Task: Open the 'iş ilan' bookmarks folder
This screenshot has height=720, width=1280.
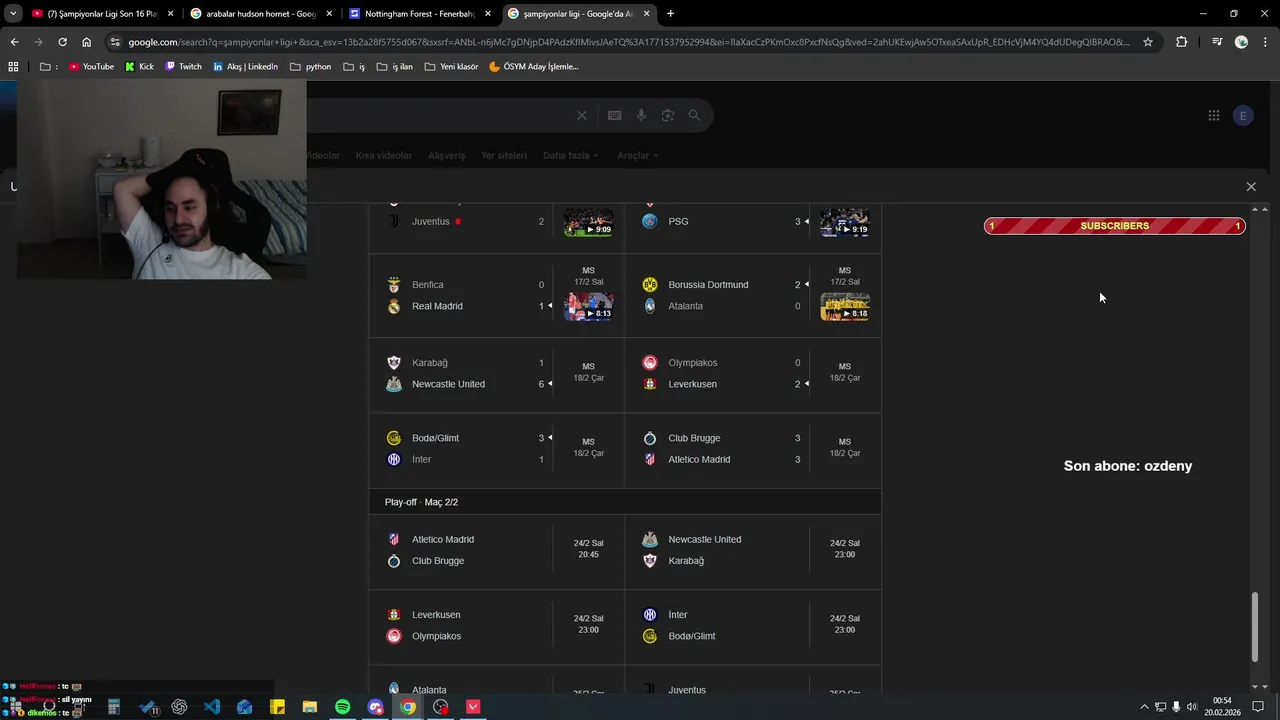Action: (394, 67)
